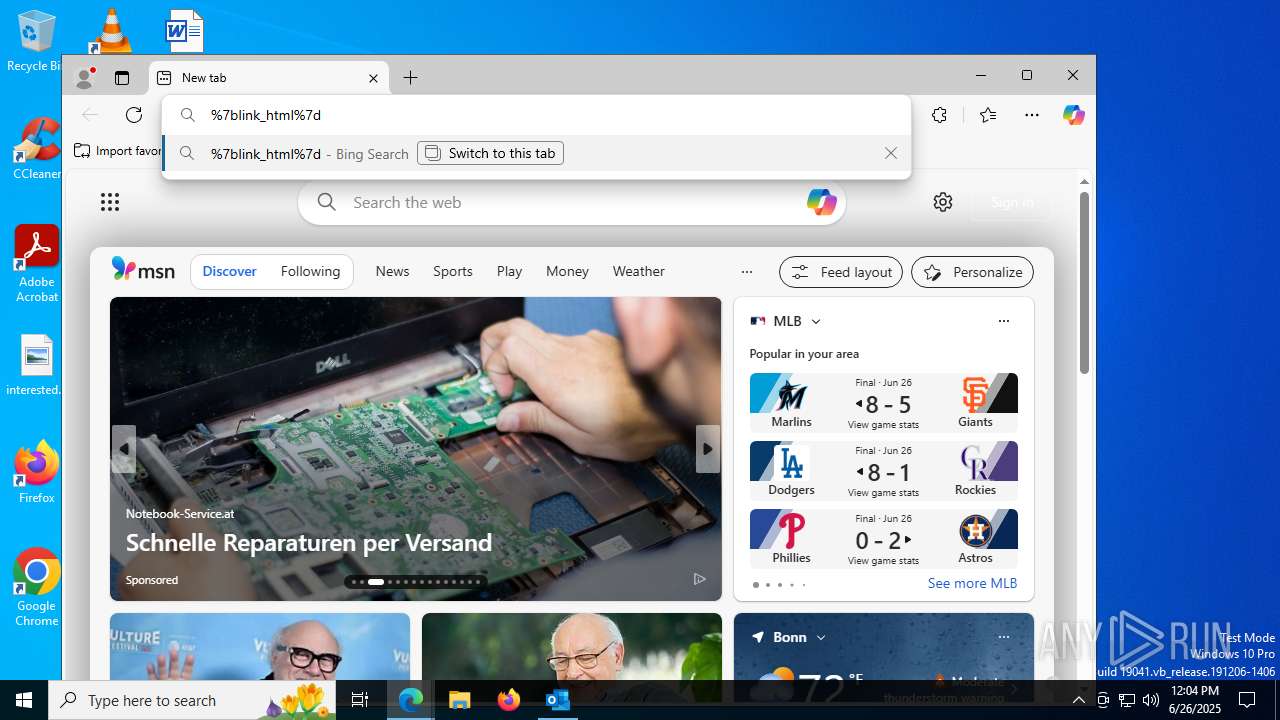Go to previous carousel slide

(124, 449)
